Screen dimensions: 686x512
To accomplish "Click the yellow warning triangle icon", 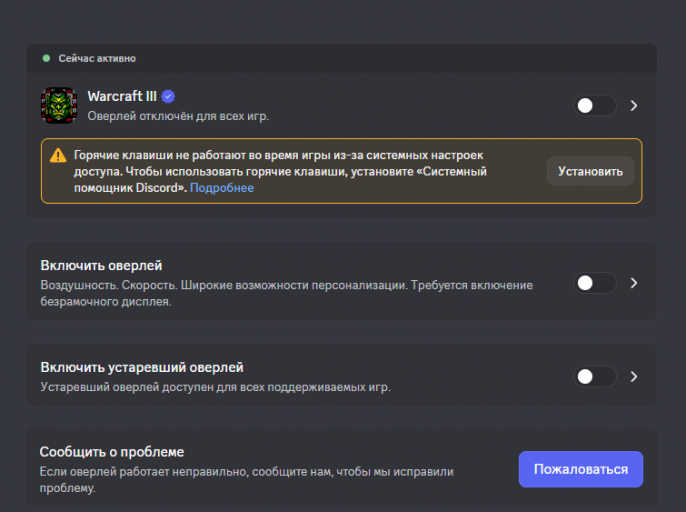I will pyautogui.click(x=58, y=155).
